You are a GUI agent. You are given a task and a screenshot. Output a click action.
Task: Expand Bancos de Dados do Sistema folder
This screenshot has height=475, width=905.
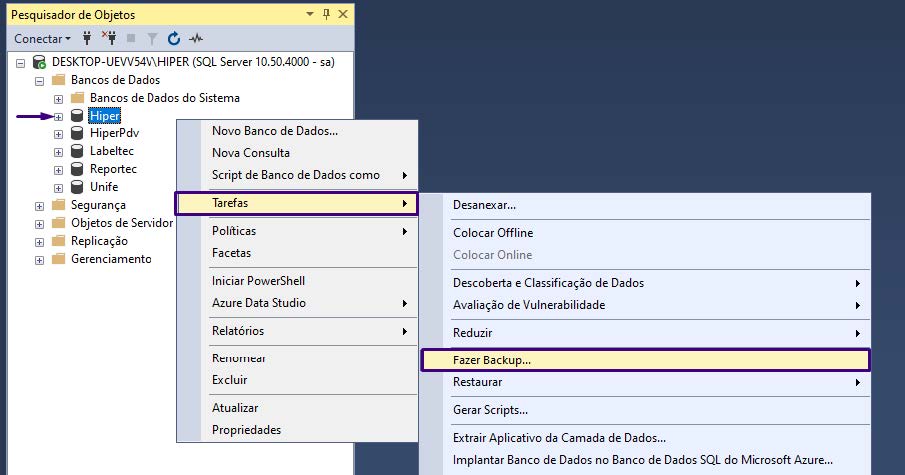[x=58, y=98]
